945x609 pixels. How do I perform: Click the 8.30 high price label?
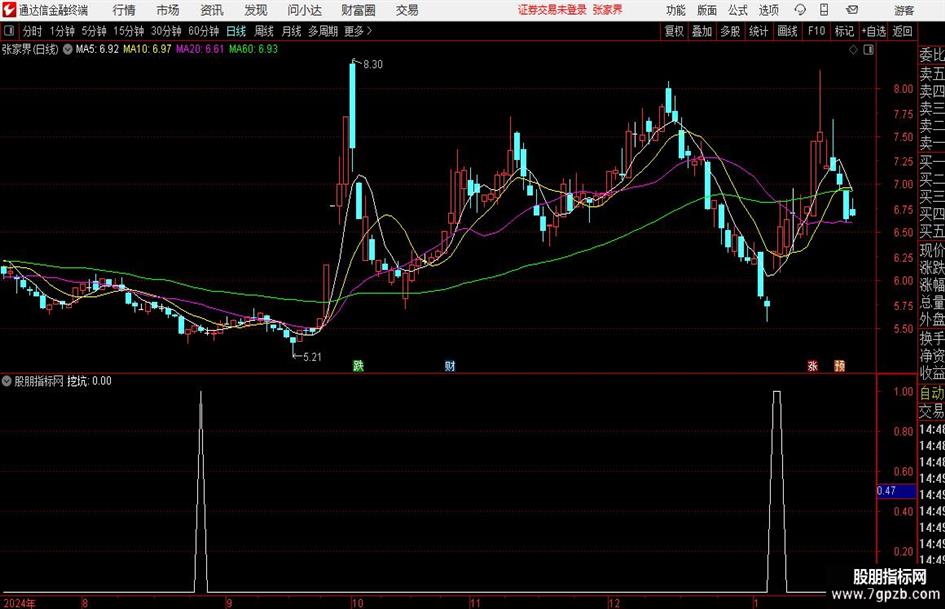pos(373,65)
